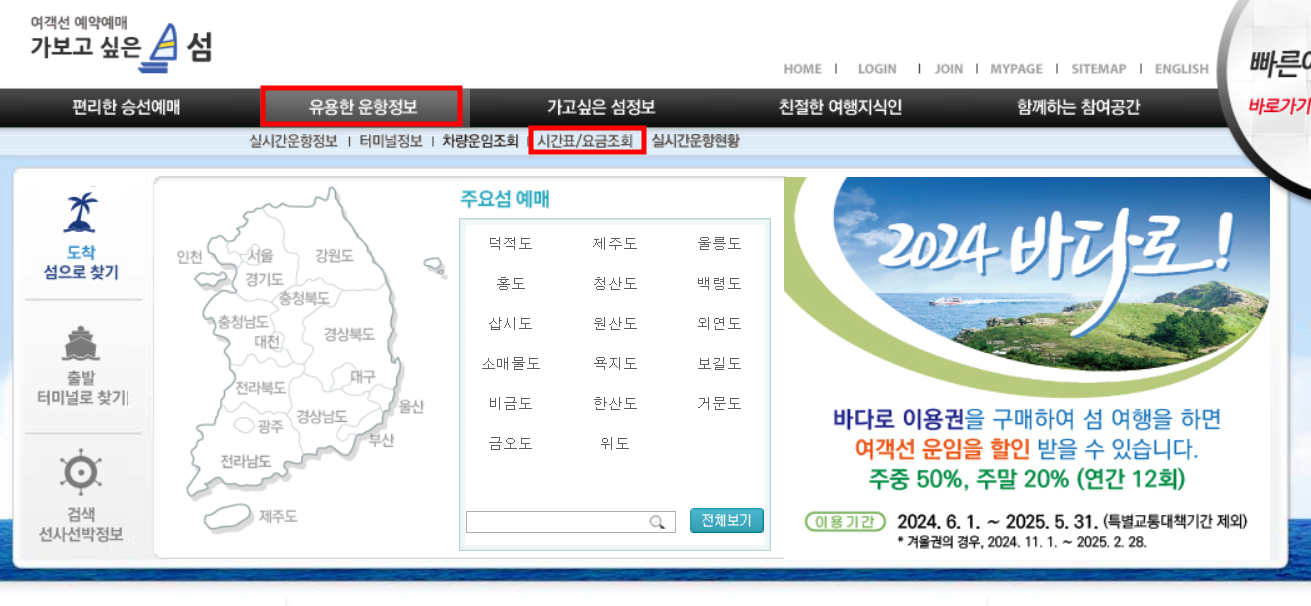Select 제주도 from 주요섬 예매 list
The height and width of the screenshot is (606, 1311).
click(x=615, y=243)
